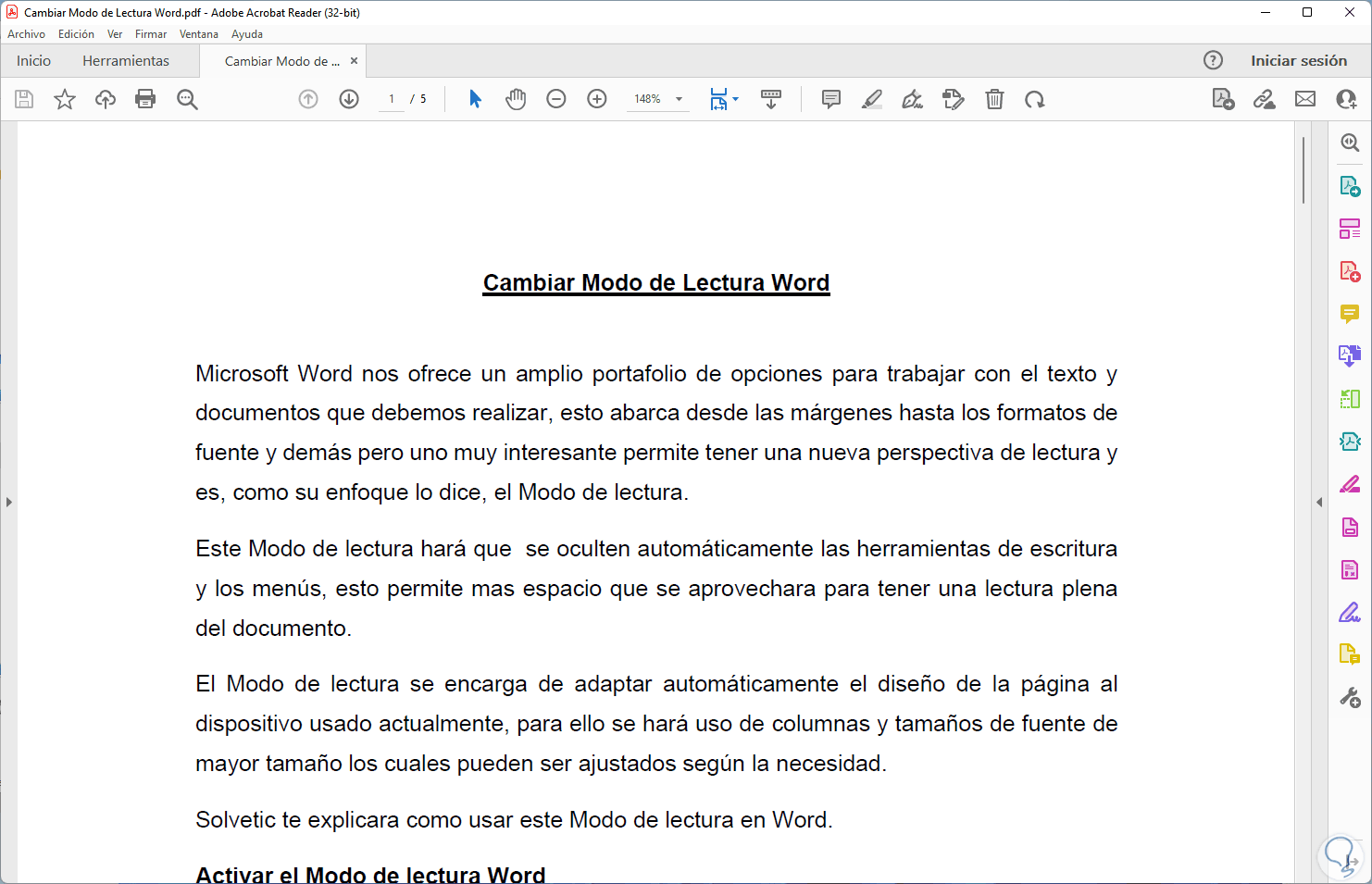Open the pink Redact marker tool

pos(1351,484)
